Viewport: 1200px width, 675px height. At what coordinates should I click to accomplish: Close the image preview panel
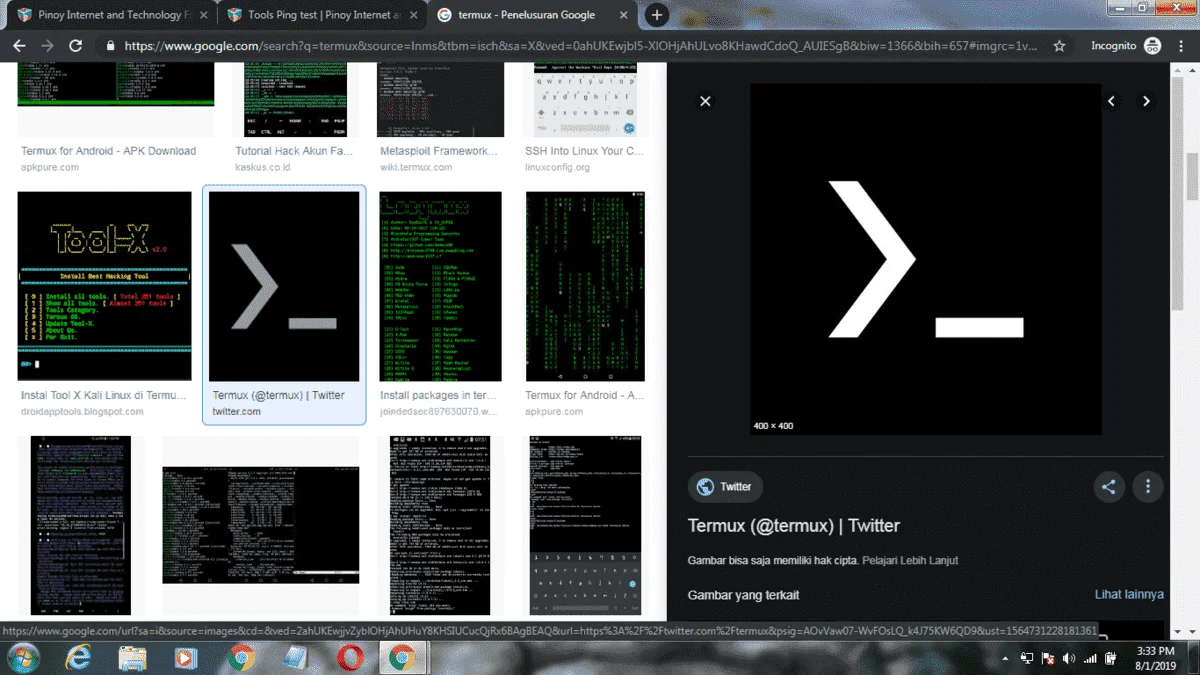coord(705,101)
